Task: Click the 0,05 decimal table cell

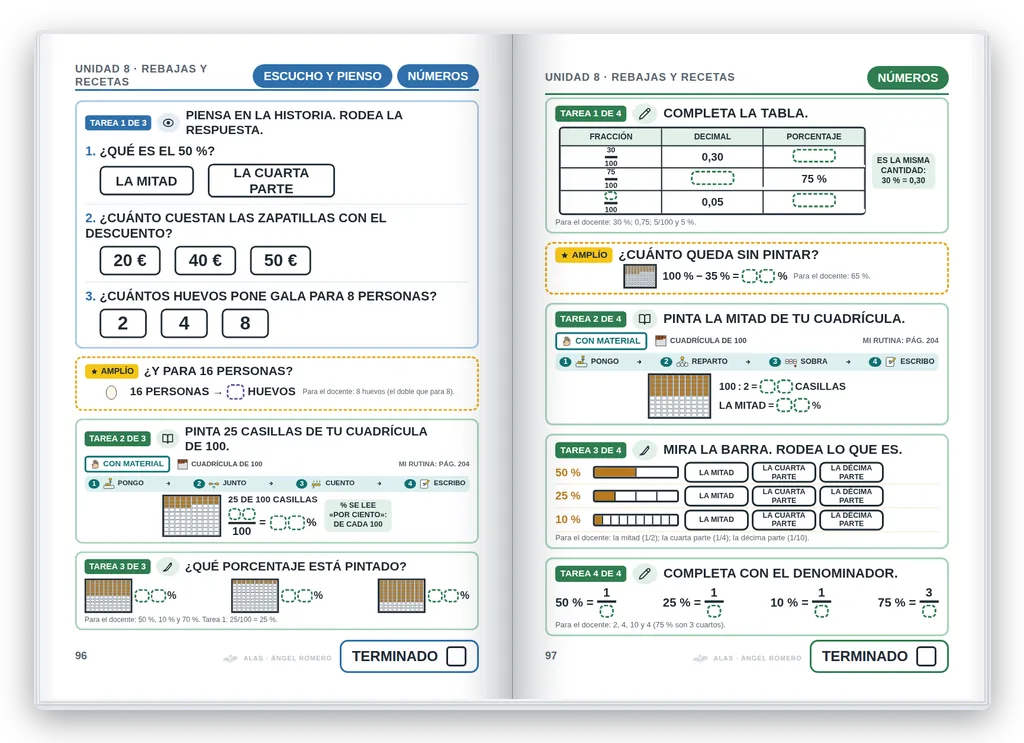Action: click(712, 202)
